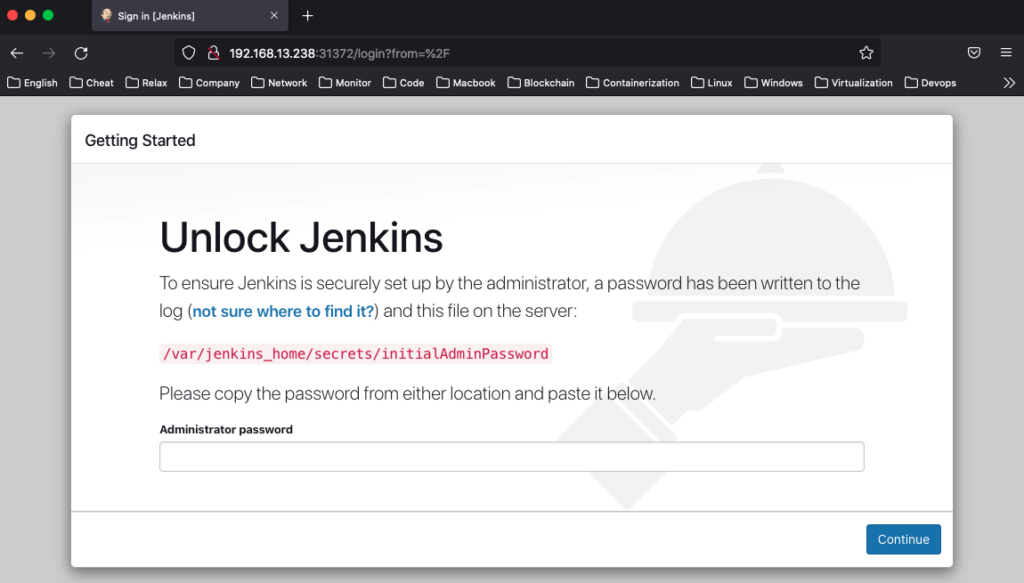Open the Code bookmarks folder
Viewport: 1024px width, 583px height.
coord(404,83)
